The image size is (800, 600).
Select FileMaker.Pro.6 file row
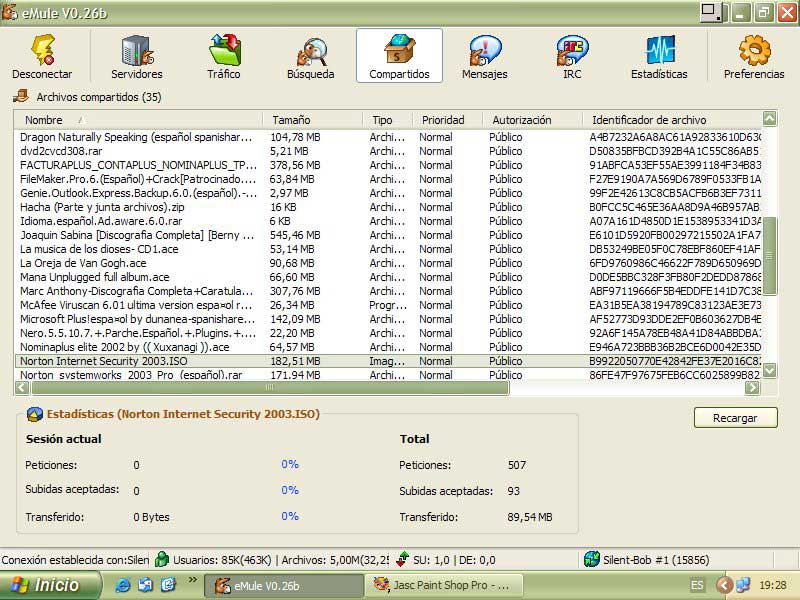[x=388, y=179]
